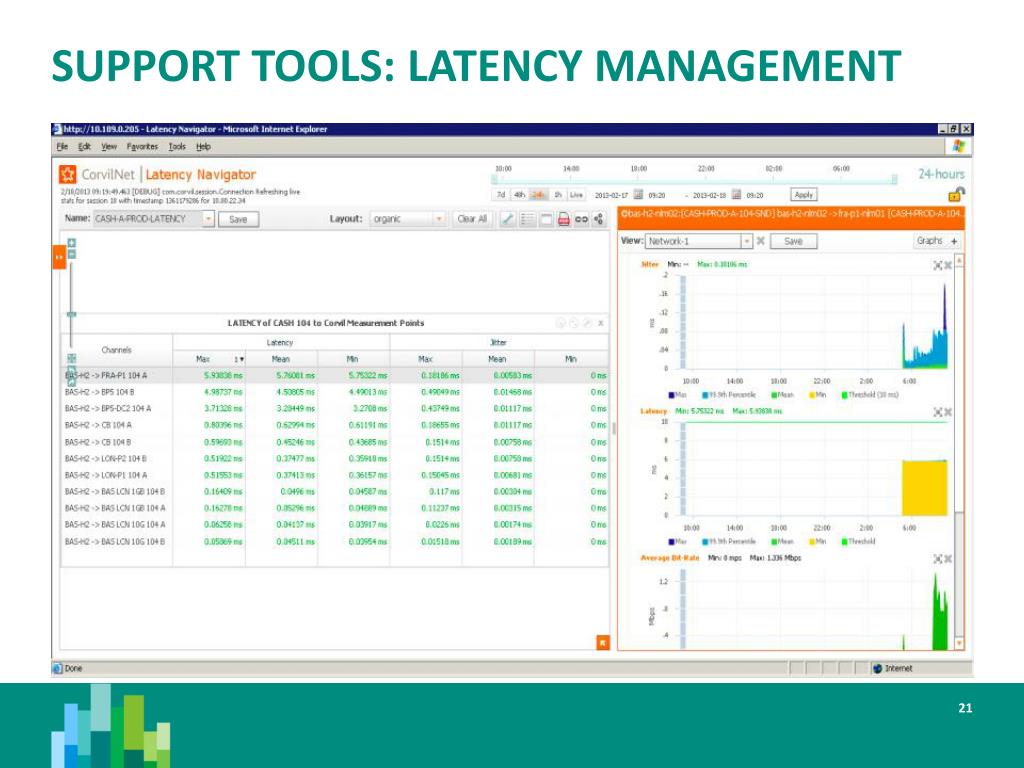
Task: Open the View menu in IE
Action: (109, 147)
